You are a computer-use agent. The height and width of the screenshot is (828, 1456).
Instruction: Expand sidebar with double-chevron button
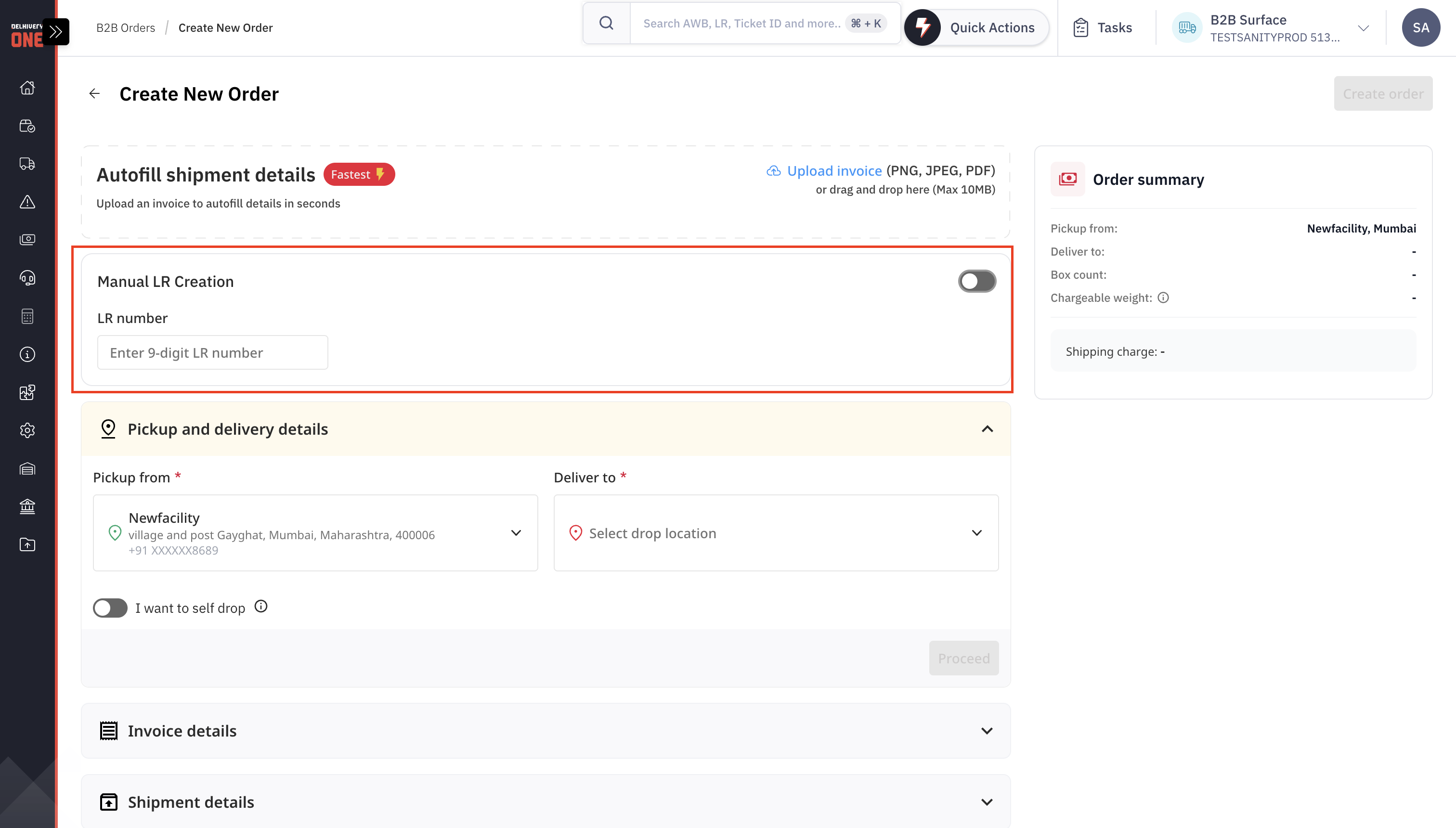[x=56, y=32]
